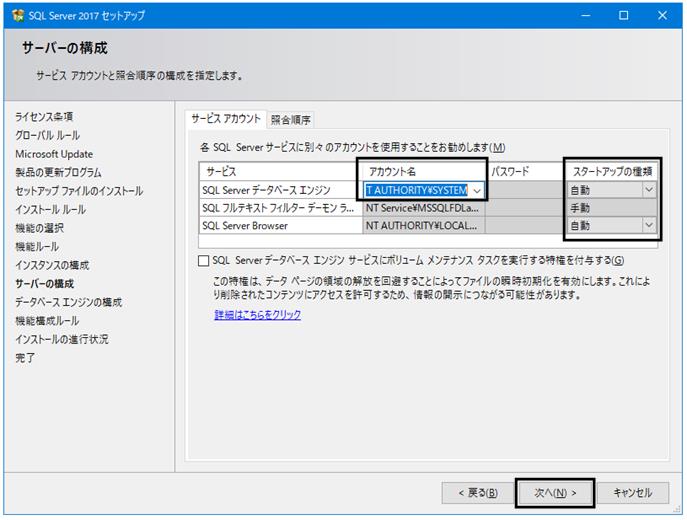This screenshot has width=687, height=520.
Task: Click the 詳細はこちらをクリック link
Action: pyautogui.click(x=258, y=315)
